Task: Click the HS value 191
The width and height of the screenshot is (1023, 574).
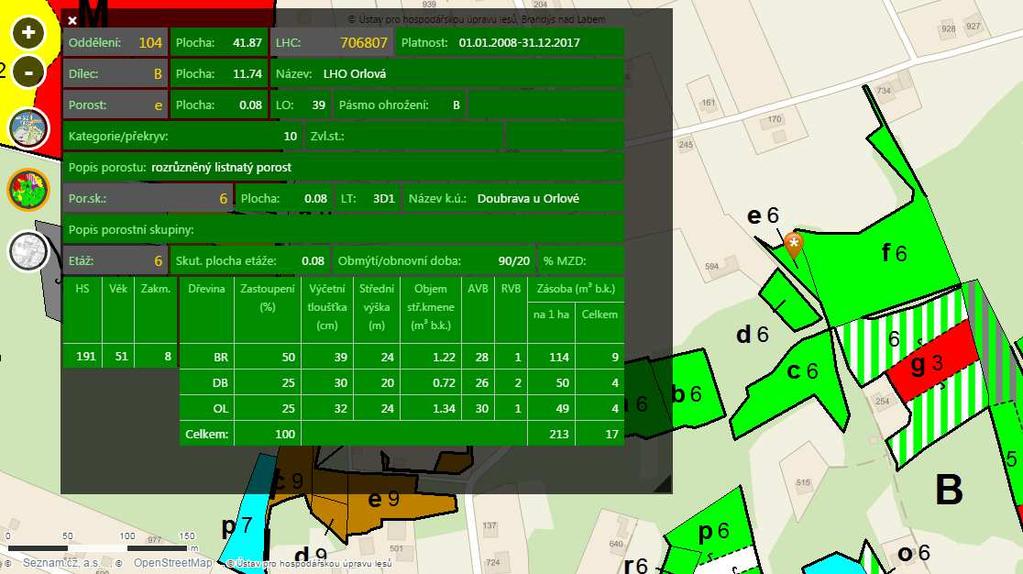Action: coord(85,357)
